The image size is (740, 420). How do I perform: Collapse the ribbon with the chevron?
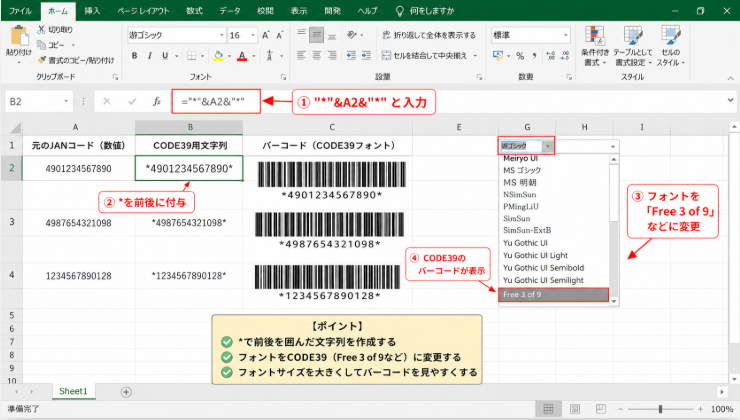click(730, 78)
